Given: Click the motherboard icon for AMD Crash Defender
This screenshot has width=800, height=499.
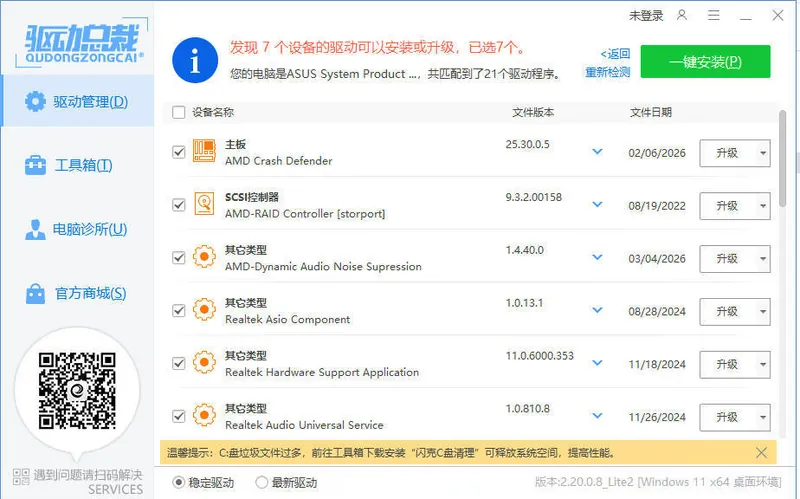Looking at the screenshot, I should coord(204,151).
